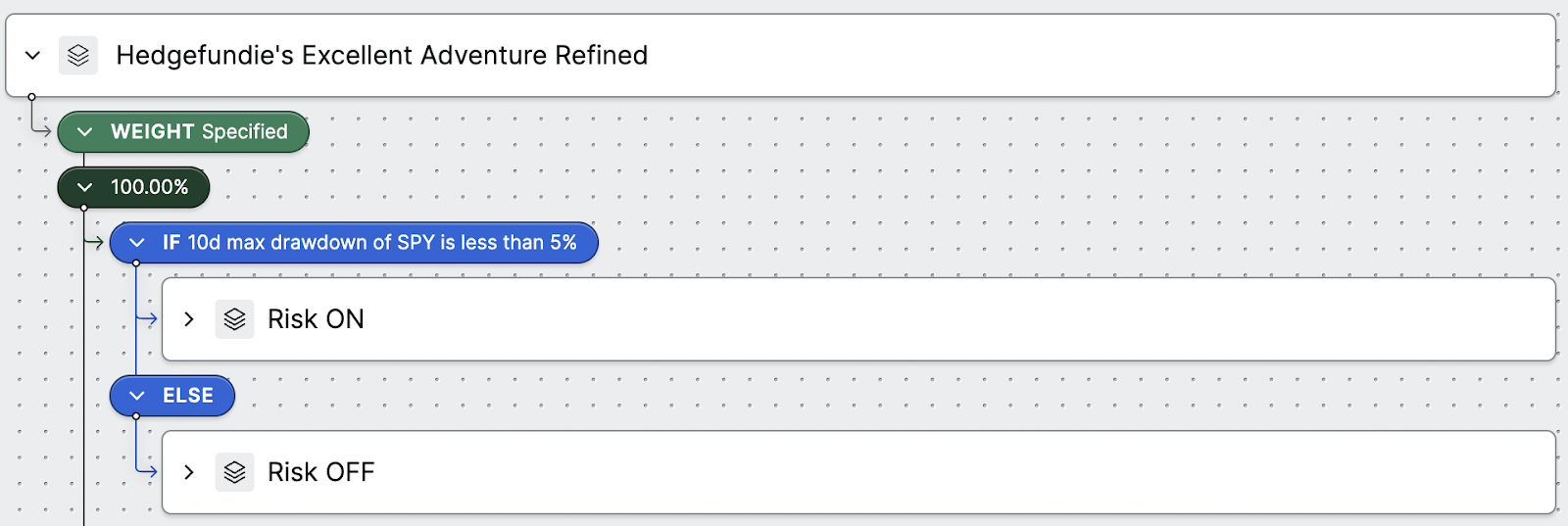Edit the 100.00% weight value

click(149, 187)
